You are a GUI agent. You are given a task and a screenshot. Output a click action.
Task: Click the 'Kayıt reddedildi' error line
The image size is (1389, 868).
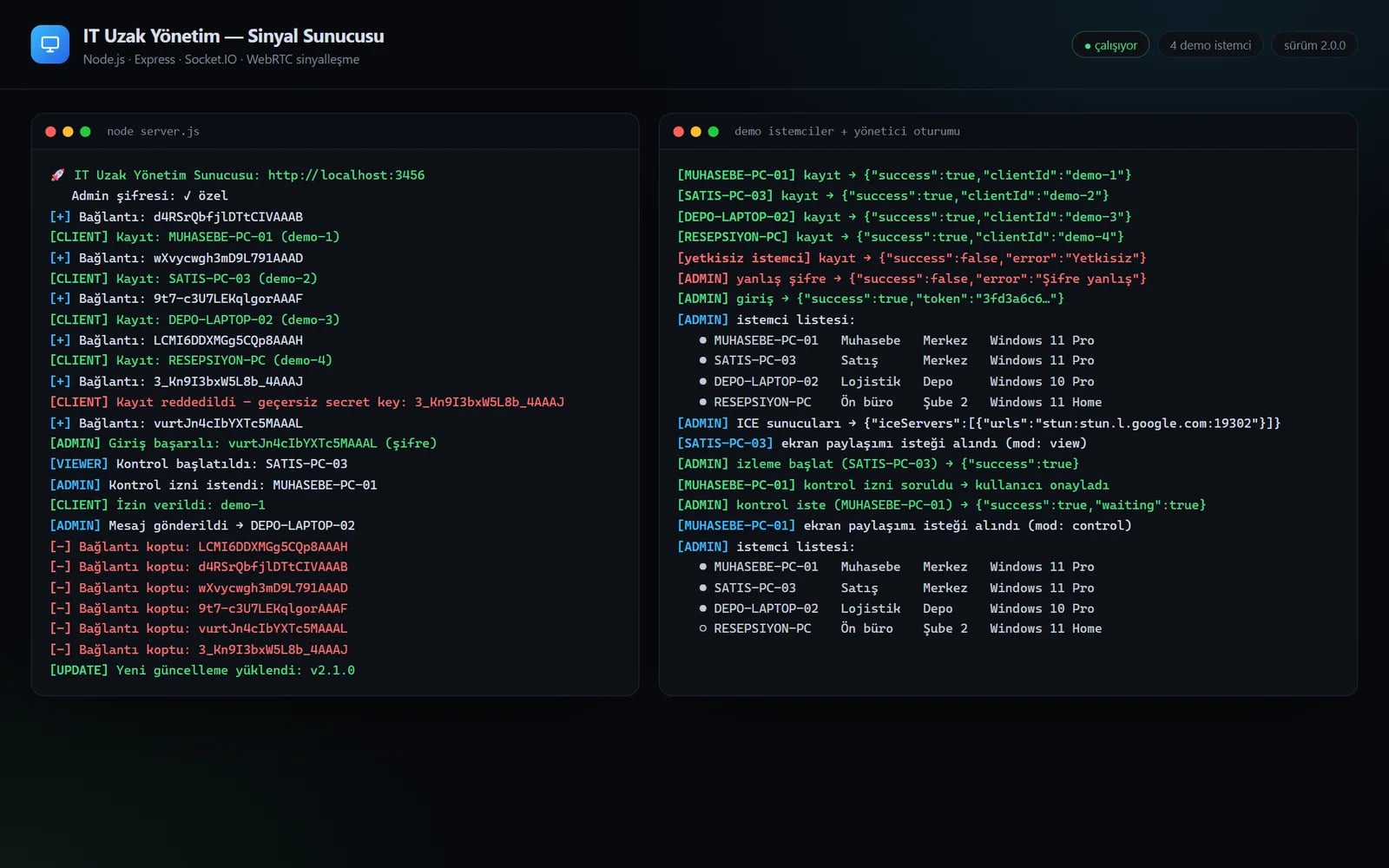[x=306, y=402]
